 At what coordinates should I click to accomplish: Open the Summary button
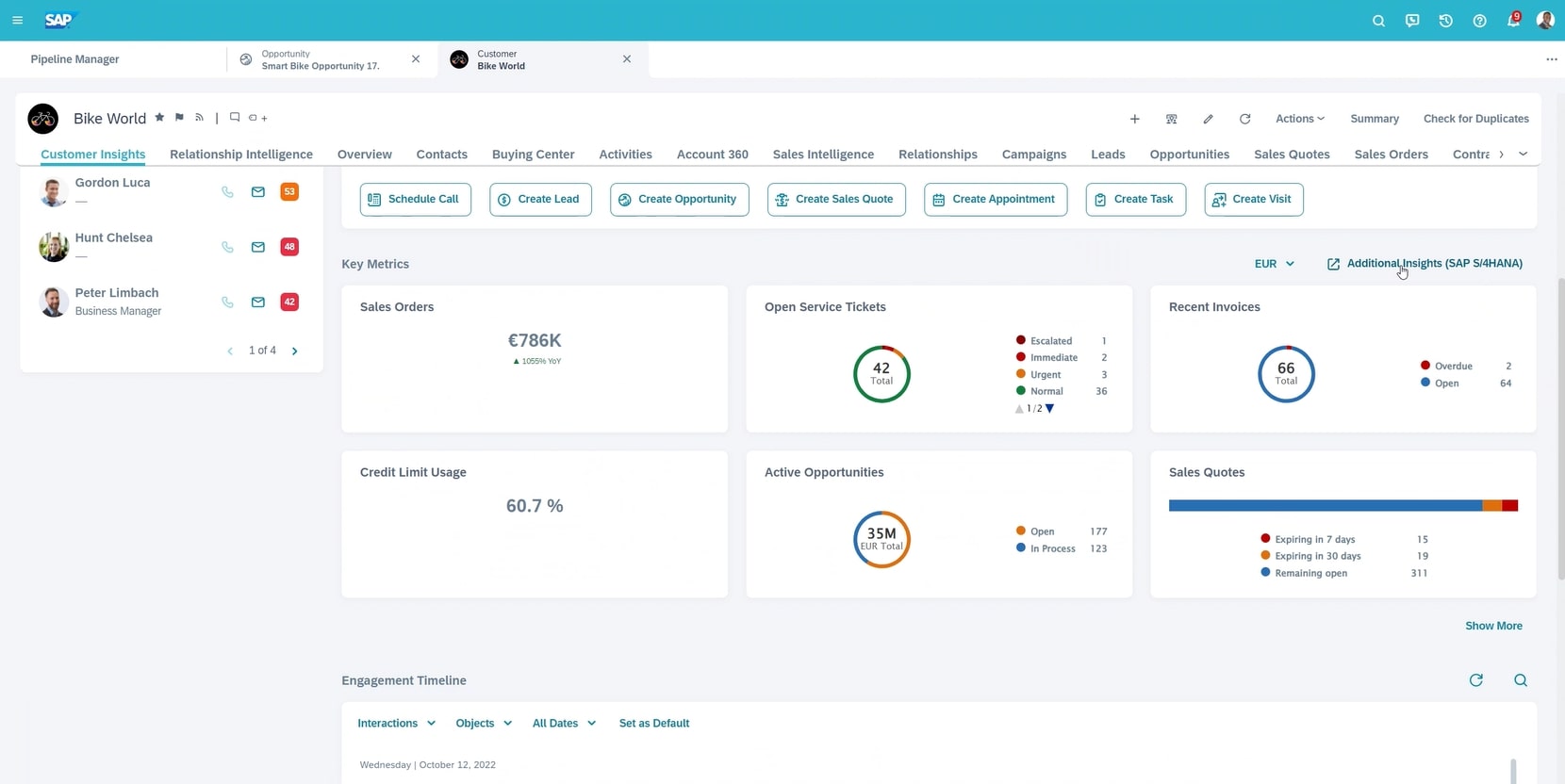(x=1375, y=119)
